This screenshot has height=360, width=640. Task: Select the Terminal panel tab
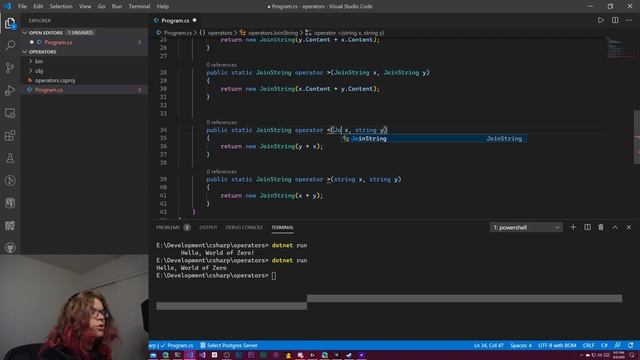282,227
